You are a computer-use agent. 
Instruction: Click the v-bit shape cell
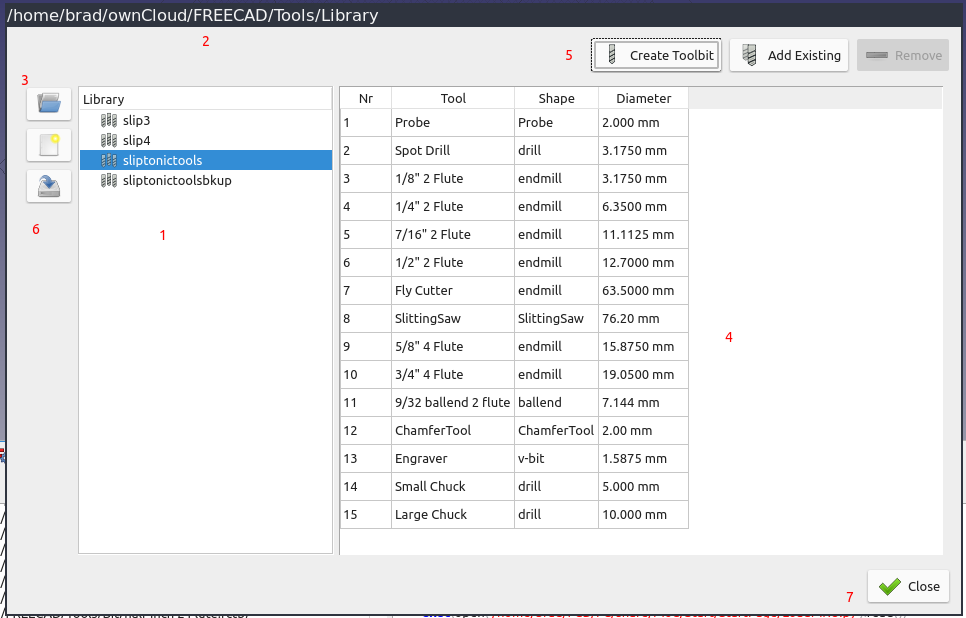556,459
